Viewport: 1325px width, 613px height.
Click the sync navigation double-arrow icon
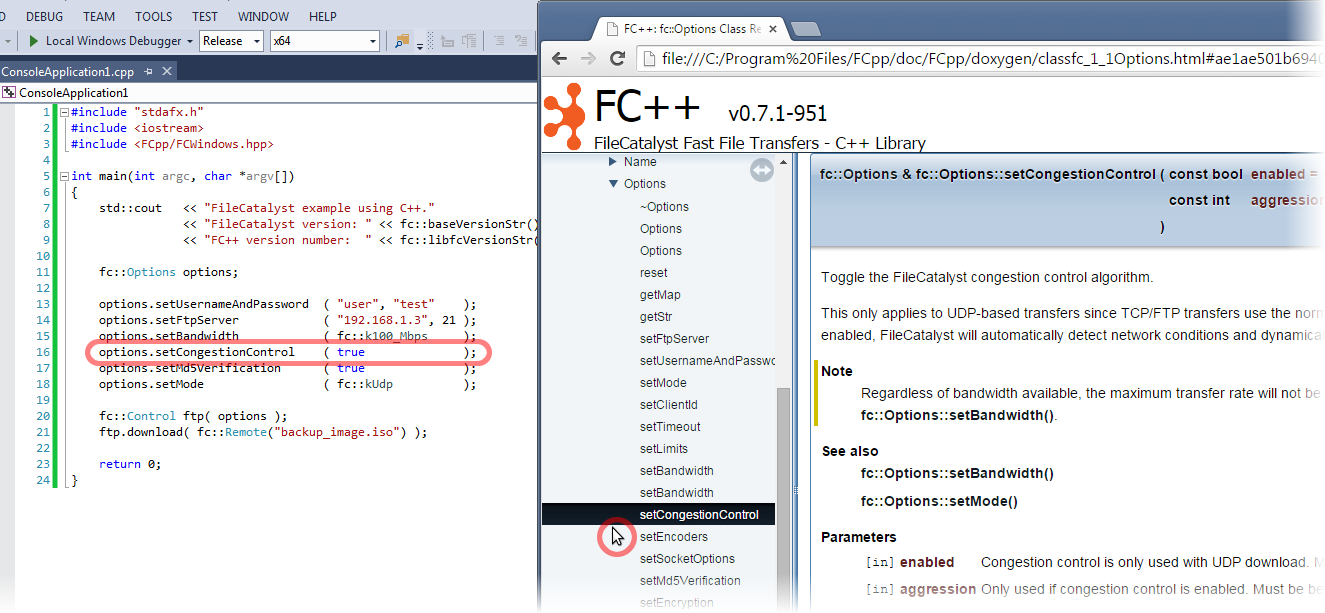[762, 171]
